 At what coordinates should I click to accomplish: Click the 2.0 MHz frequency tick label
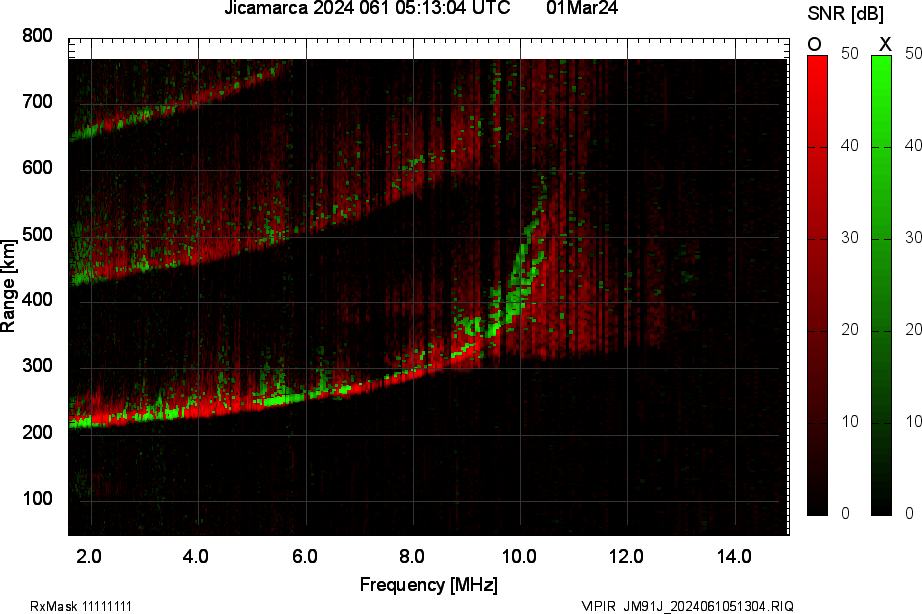tap(89, 556)
